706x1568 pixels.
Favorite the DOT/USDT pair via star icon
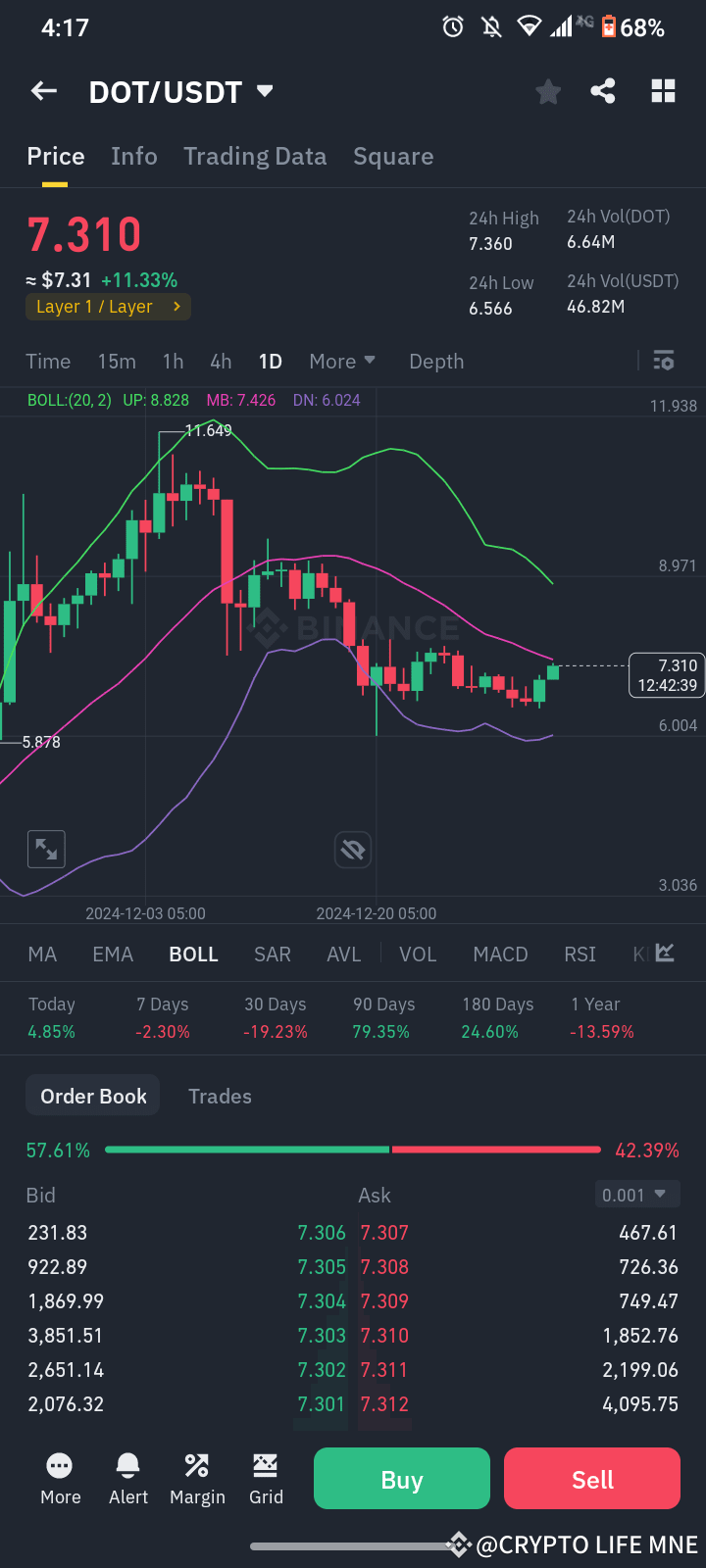(547, 90)
